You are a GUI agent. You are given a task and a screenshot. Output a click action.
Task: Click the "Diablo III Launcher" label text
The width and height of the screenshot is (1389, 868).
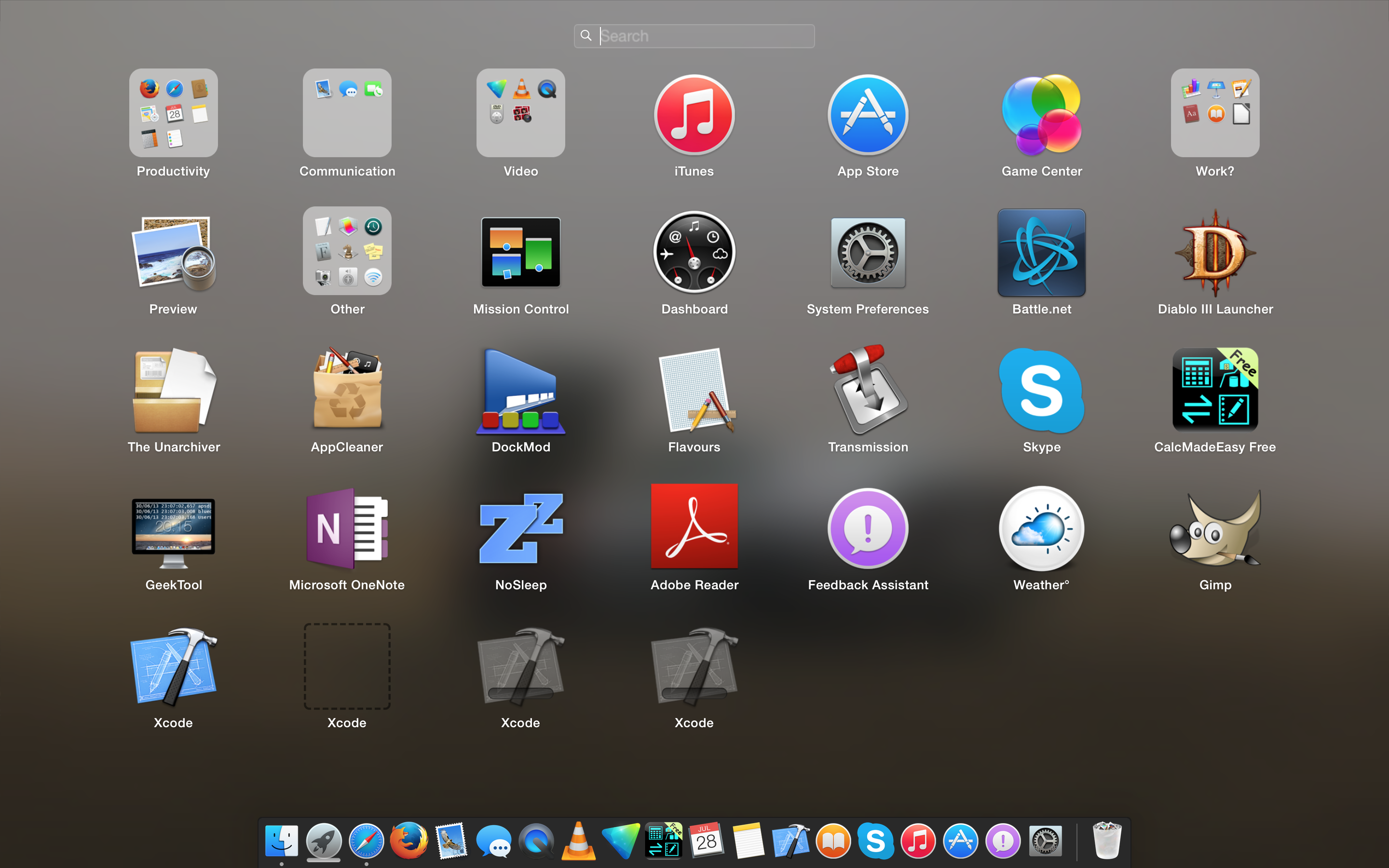tap(1215, 309)
